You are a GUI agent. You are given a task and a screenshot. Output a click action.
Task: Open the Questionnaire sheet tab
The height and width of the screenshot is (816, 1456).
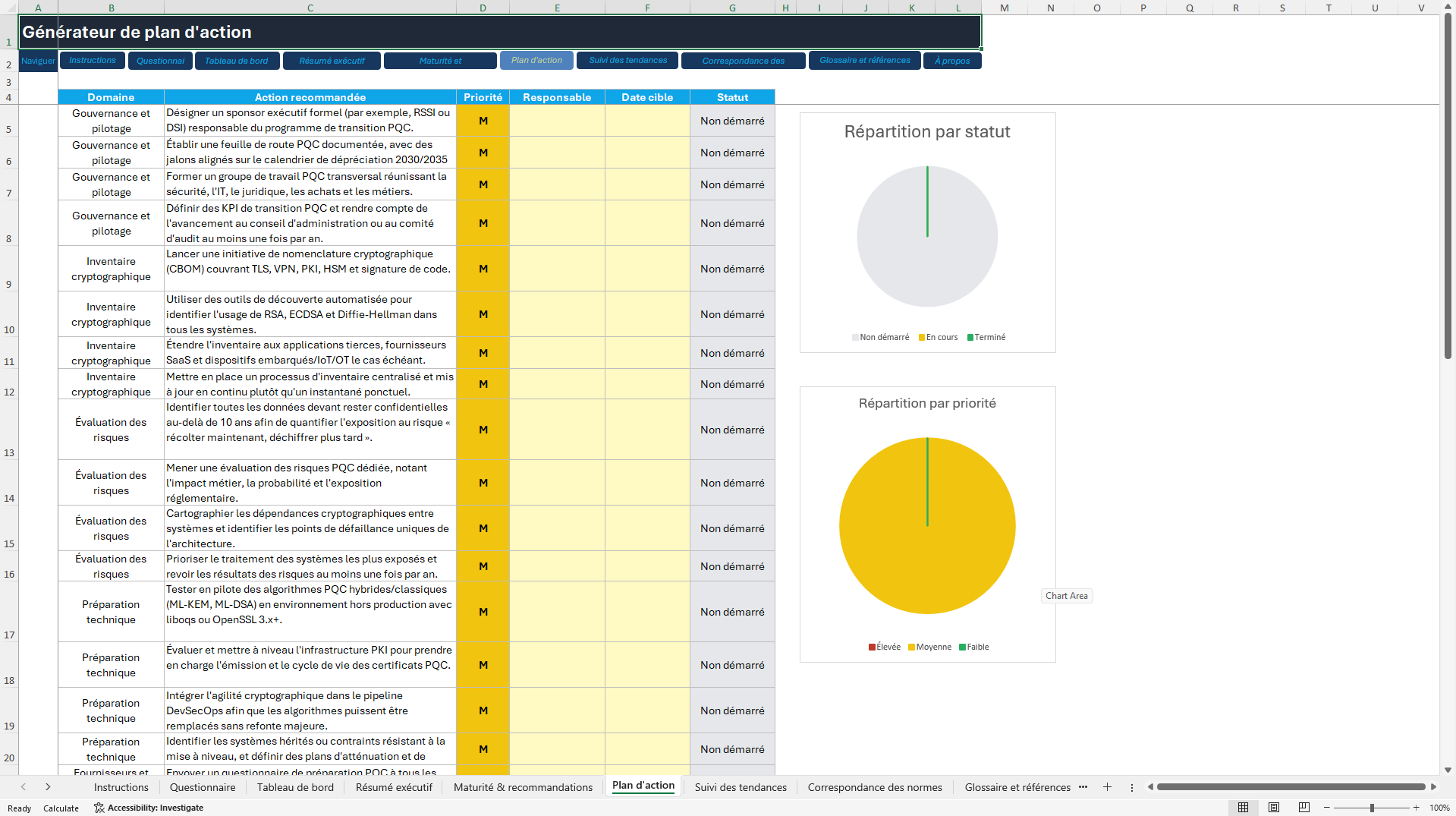203,787
